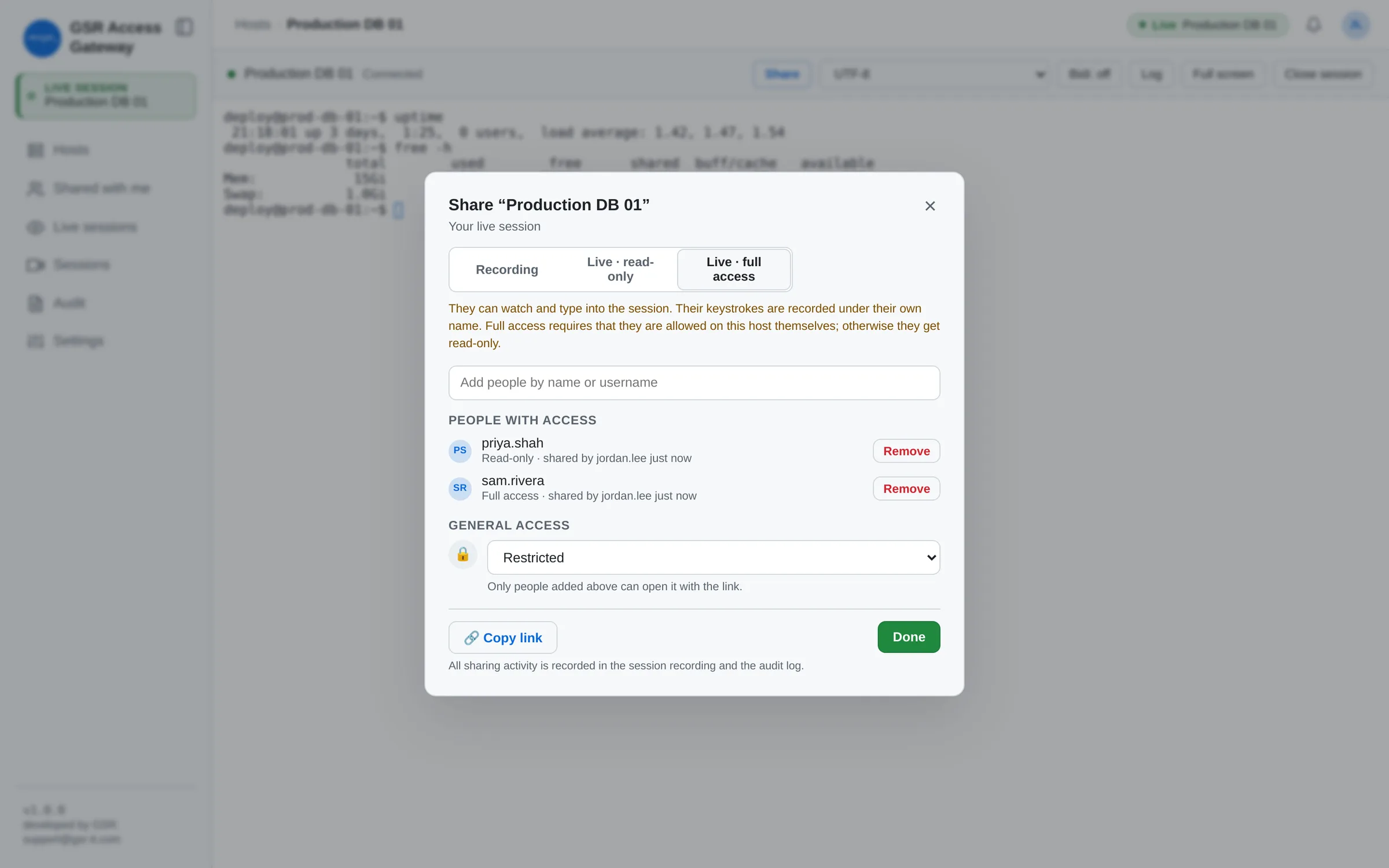Viewport: 1389px width, 868px height.
Task: Open Sessions in the sidebar
Action: tap(105, 265)
